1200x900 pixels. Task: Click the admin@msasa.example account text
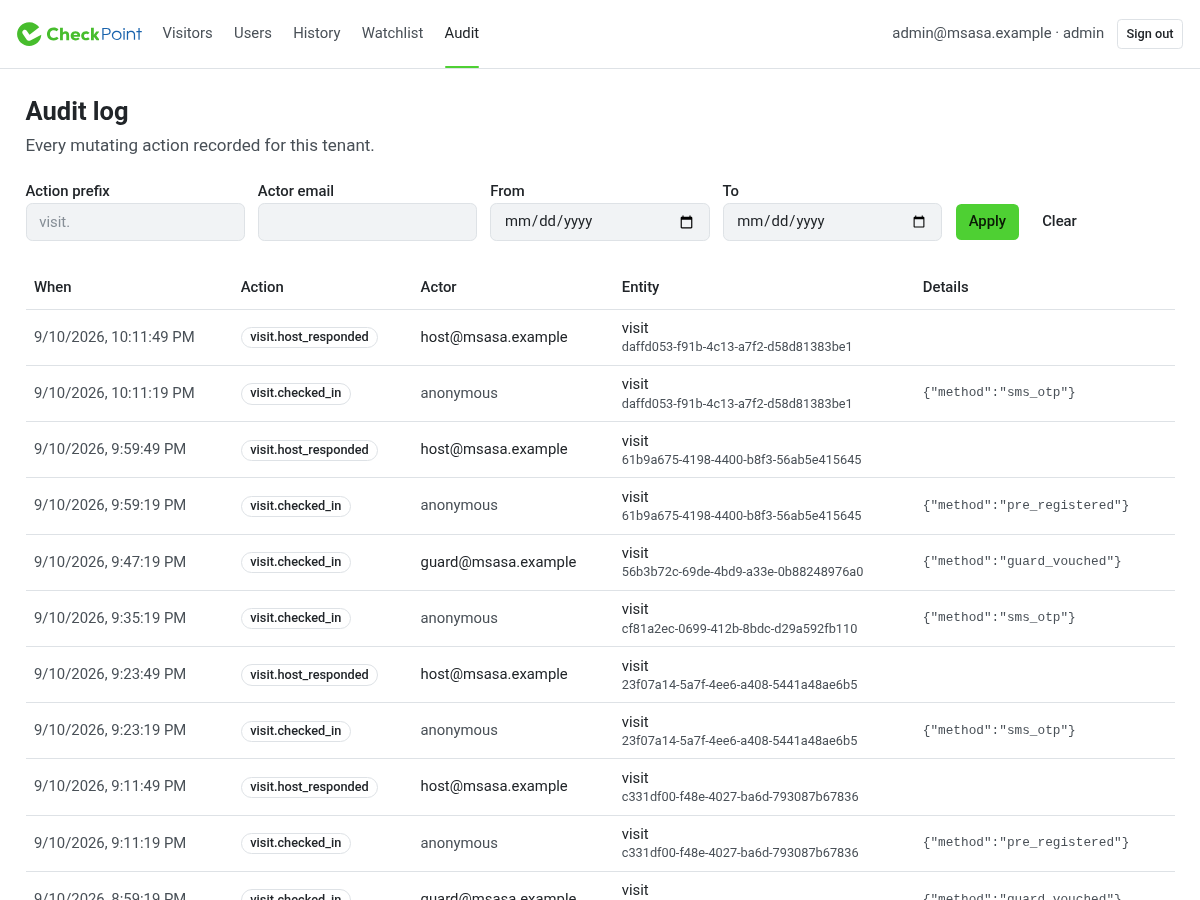tap(998, 33)
